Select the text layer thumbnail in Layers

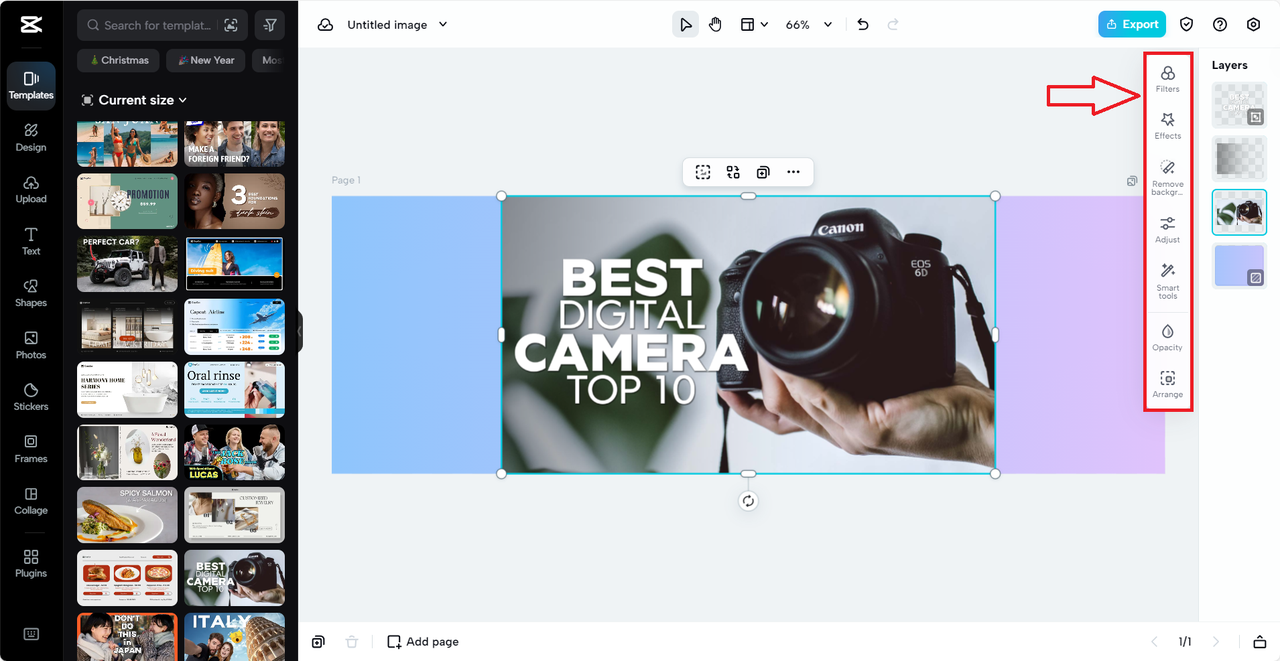[x=1239, y=105]
